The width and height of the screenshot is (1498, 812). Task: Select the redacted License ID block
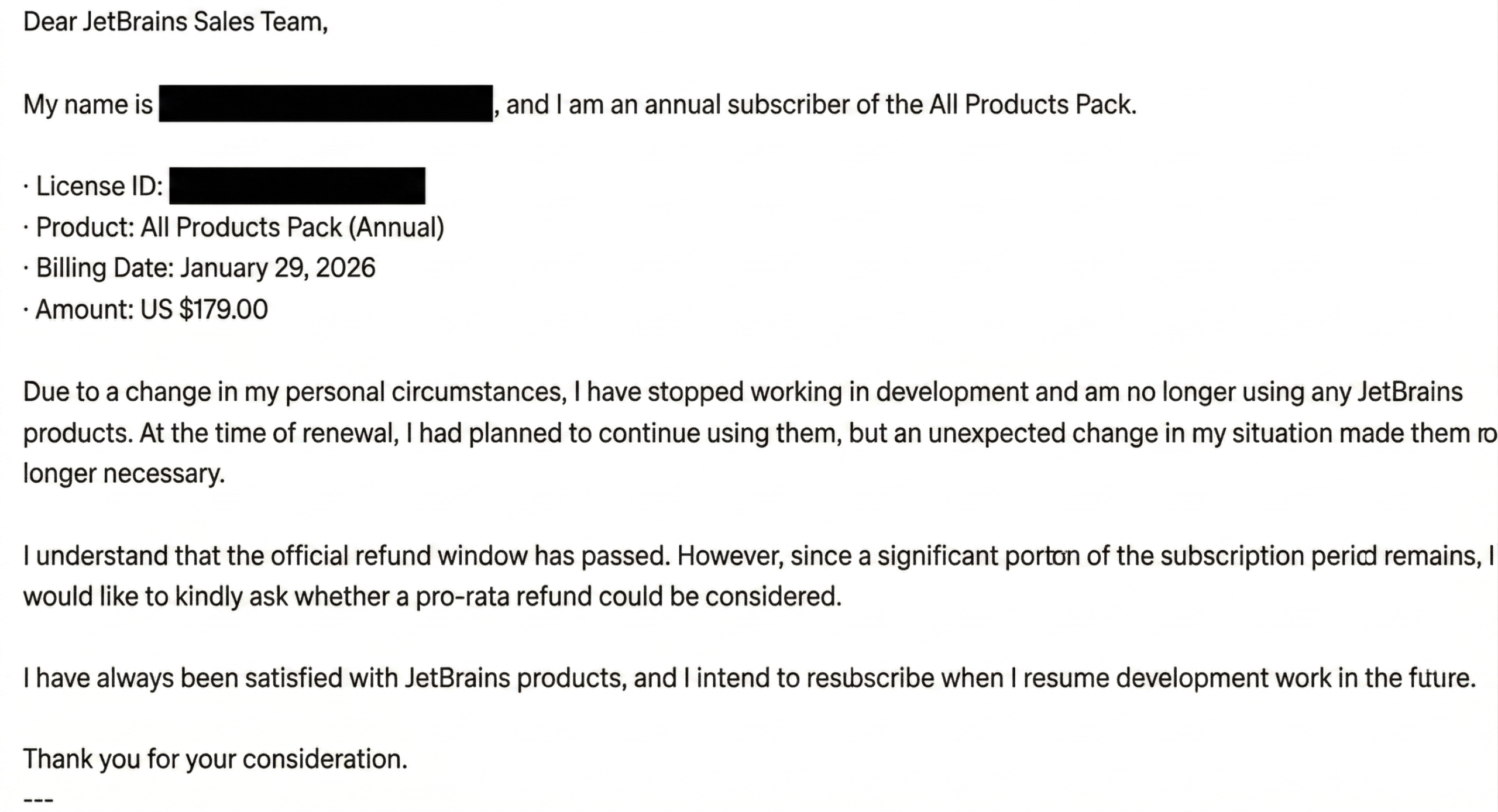coord(297,186)
